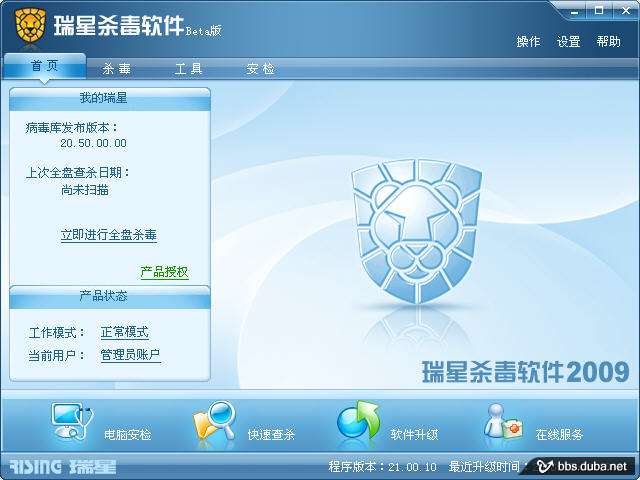Click the 管理员账户 user link
Image resolution: width=640 pixels, height=480 pixels.
pos(130,355)
